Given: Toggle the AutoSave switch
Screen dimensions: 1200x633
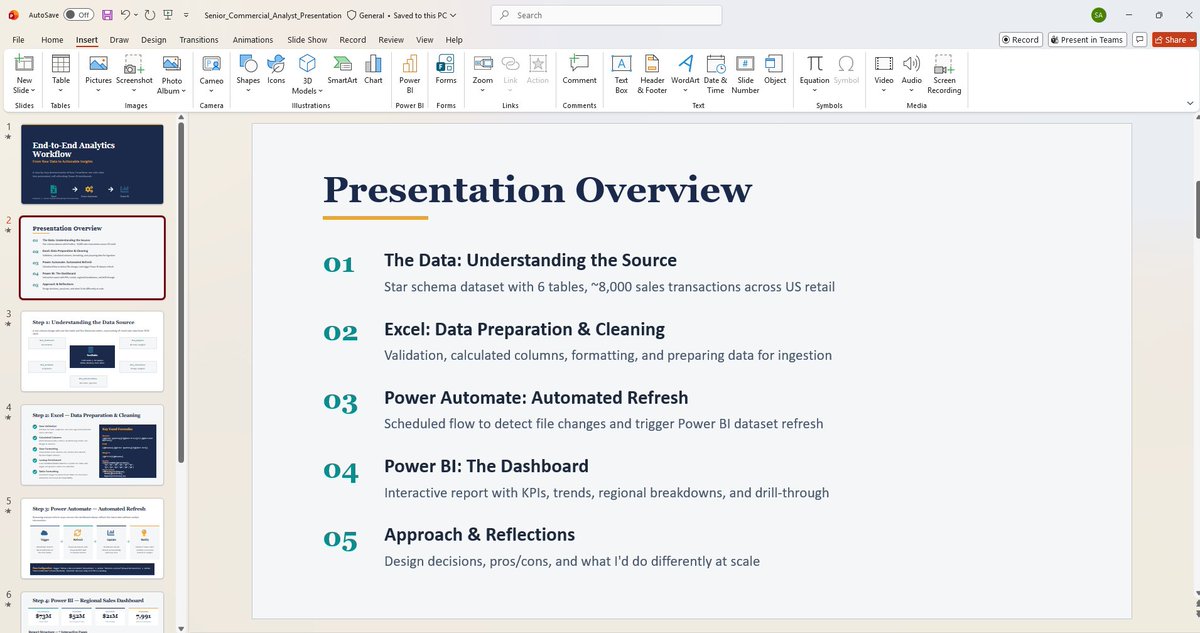Looking at the screenshot, I should tap(78, 15).
